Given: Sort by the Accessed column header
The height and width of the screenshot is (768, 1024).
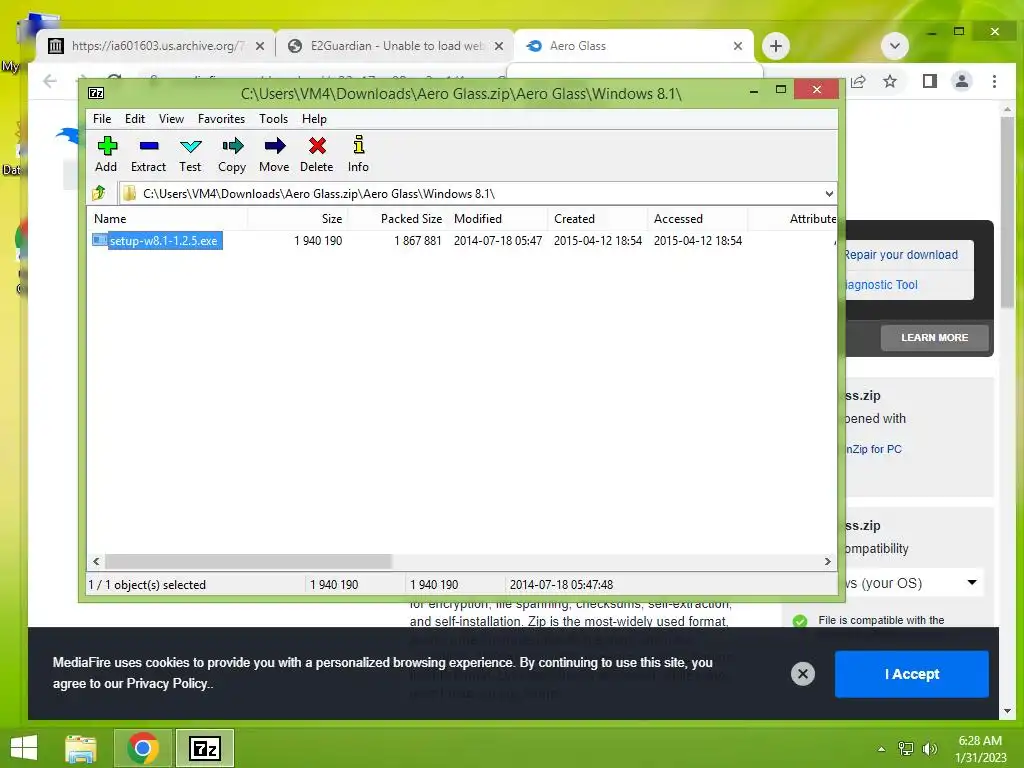Looking at the screenshot, I should click(697, 219).
